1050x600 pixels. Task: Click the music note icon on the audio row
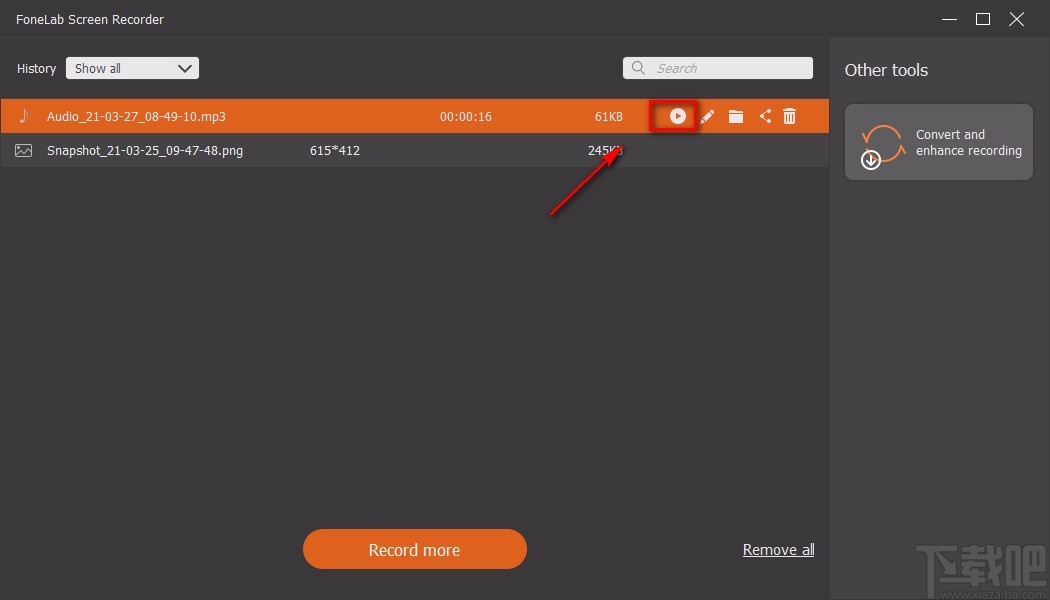[x=25, y=116]
